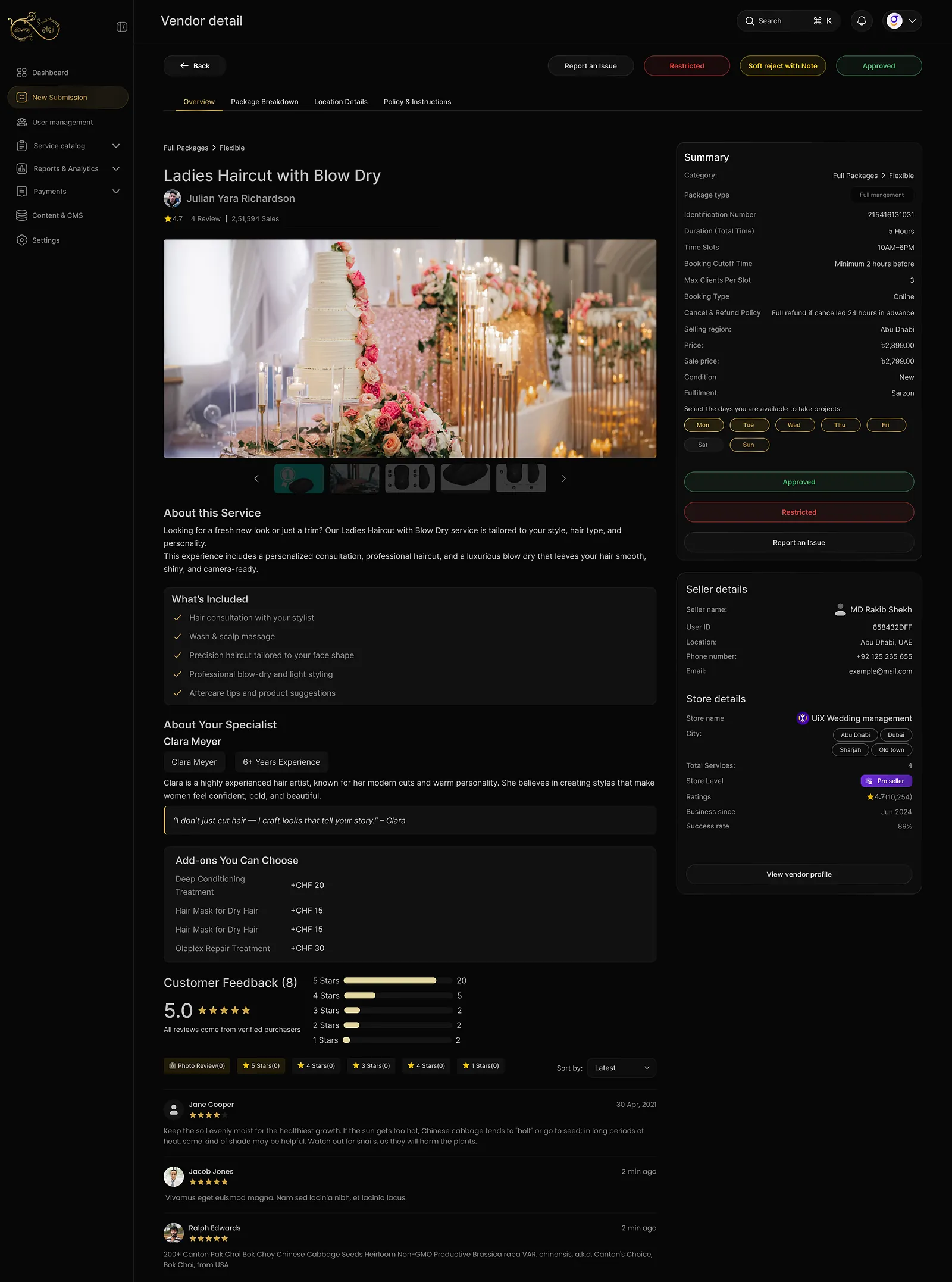Screen dimensions: 952x1282
Task: Click the Settings gear icon
Action: click(22, 240)
